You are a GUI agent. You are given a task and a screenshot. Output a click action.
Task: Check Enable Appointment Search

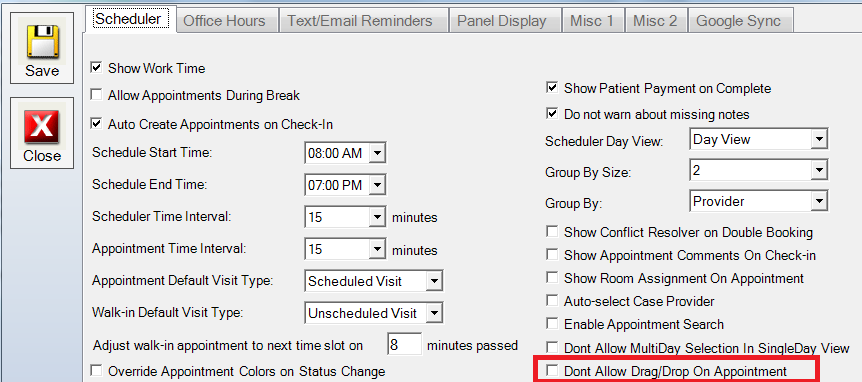552,324
